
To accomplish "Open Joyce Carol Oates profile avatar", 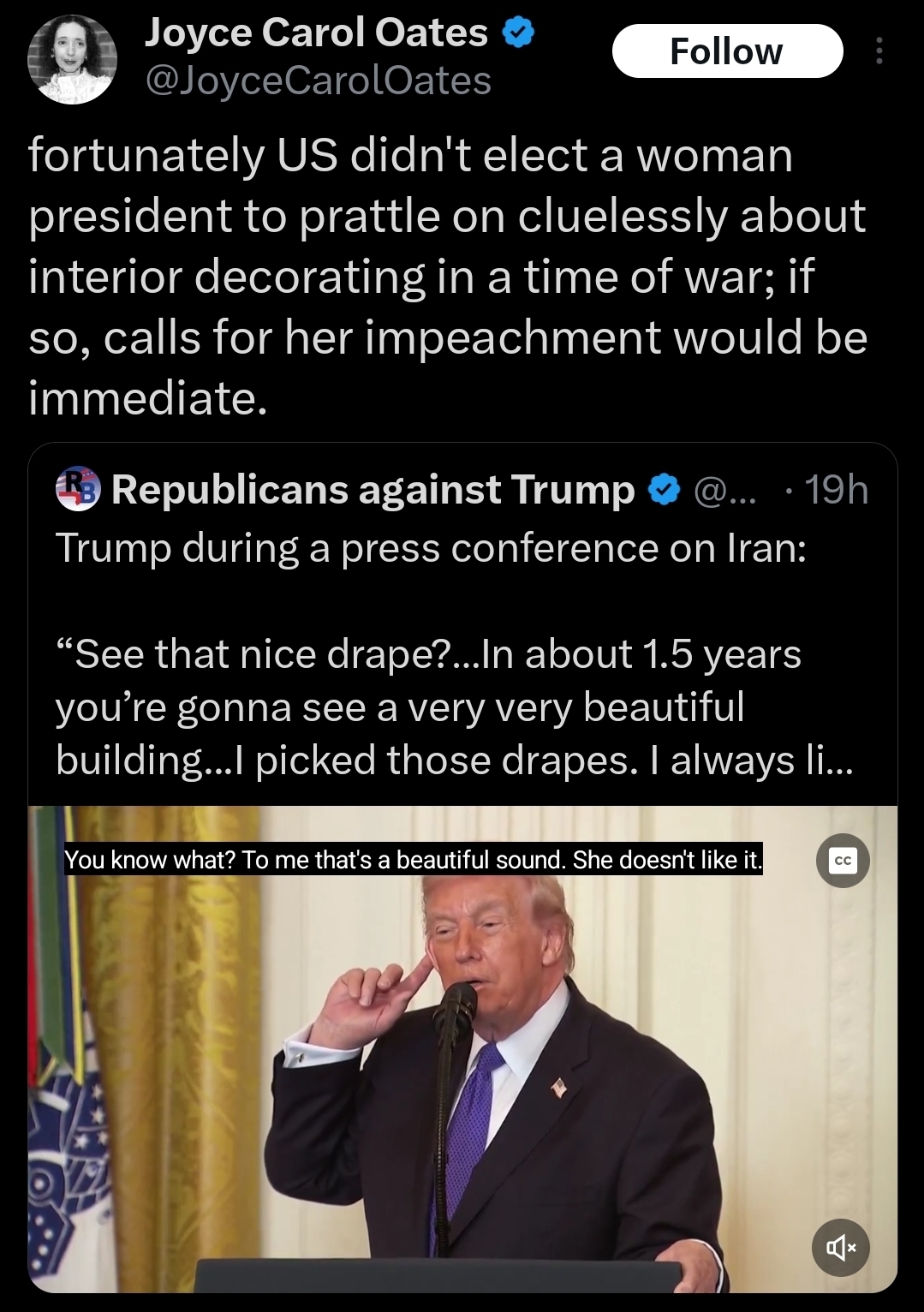I will coord(72,58).
